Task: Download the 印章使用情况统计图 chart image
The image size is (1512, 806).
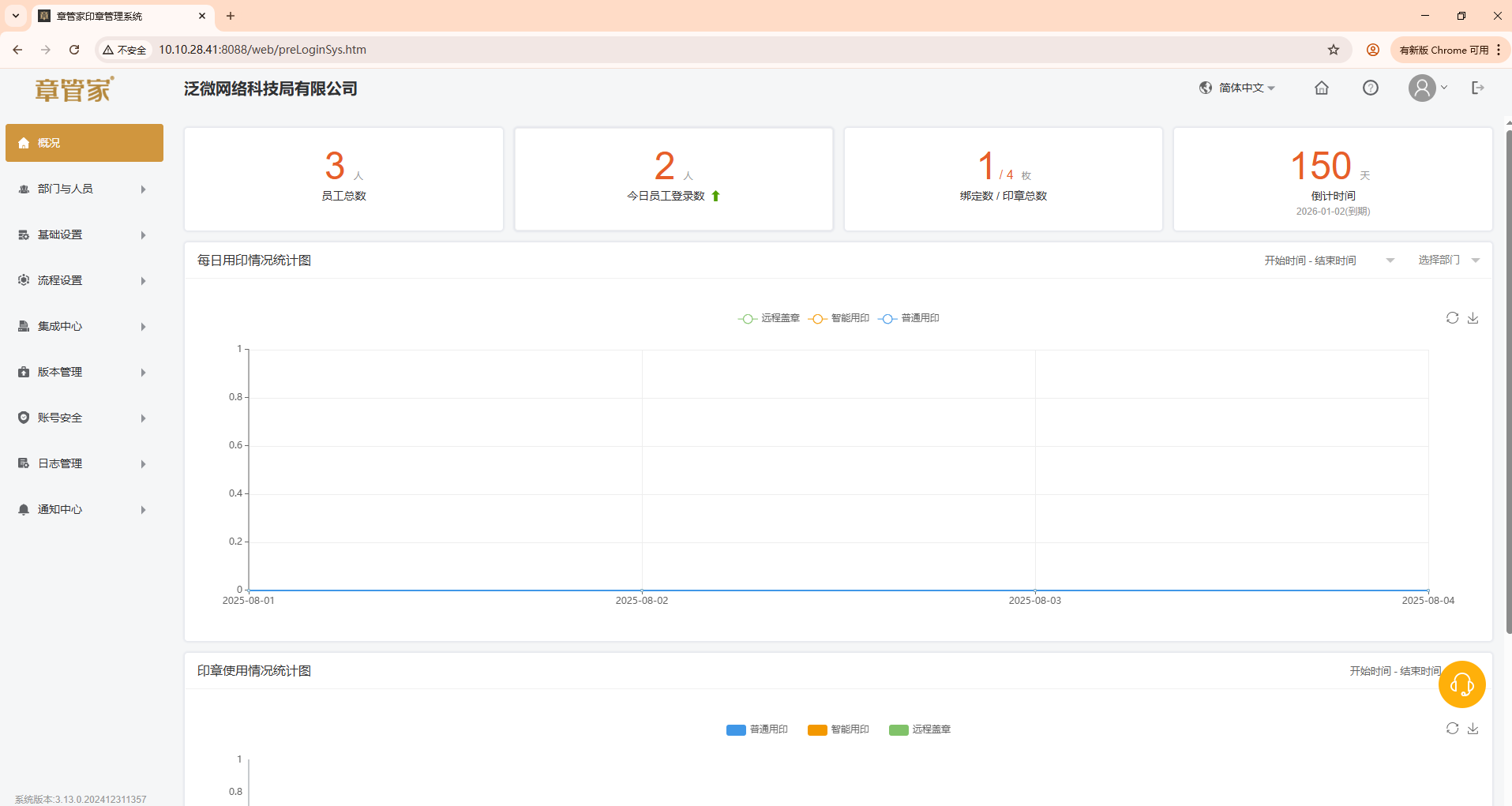Action: coord(1473,728)
